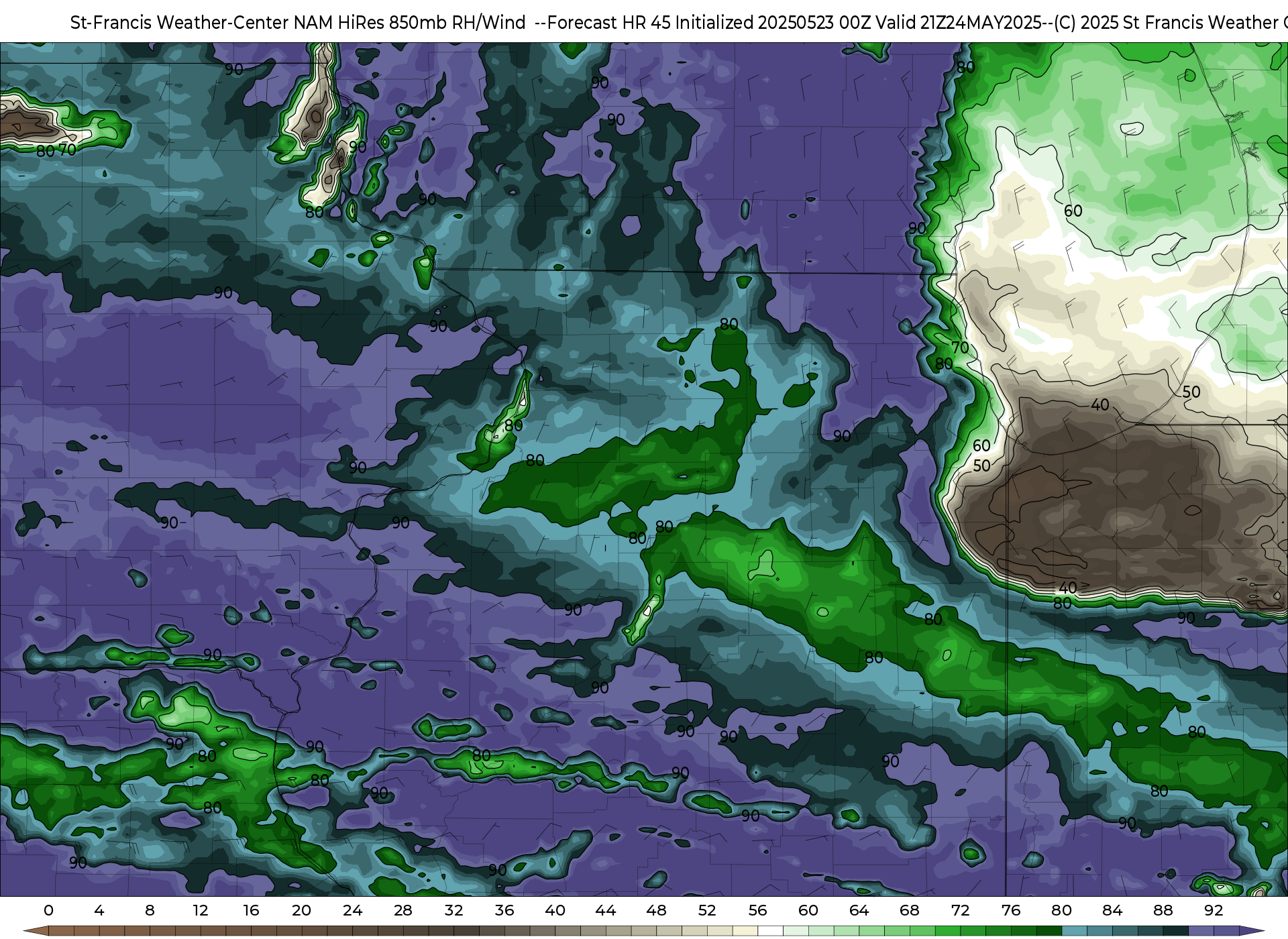Click the colorbar label '76'
This screenshot has height=939, width=1288.
[x=1011, y=910]
